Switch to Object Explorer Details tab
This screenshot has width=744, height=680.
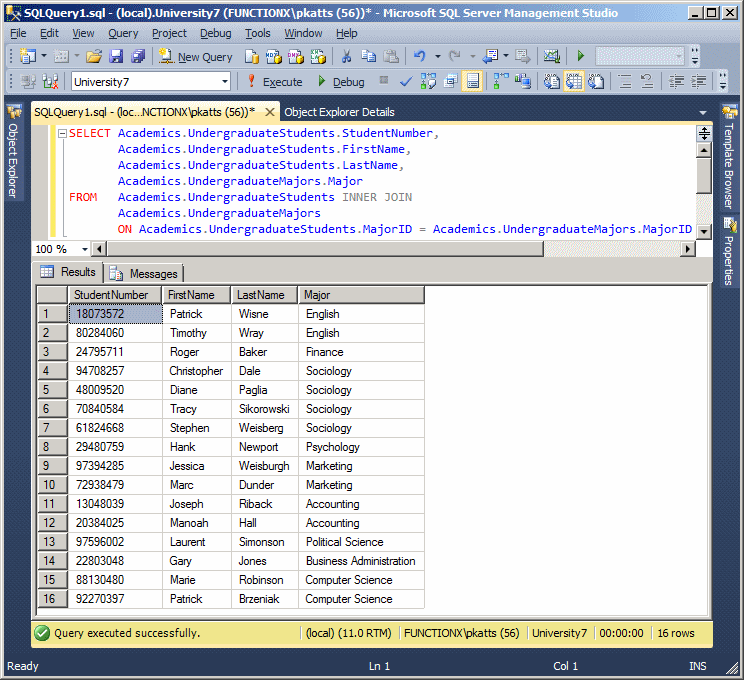pyautogui.click(x=339, y=112)
